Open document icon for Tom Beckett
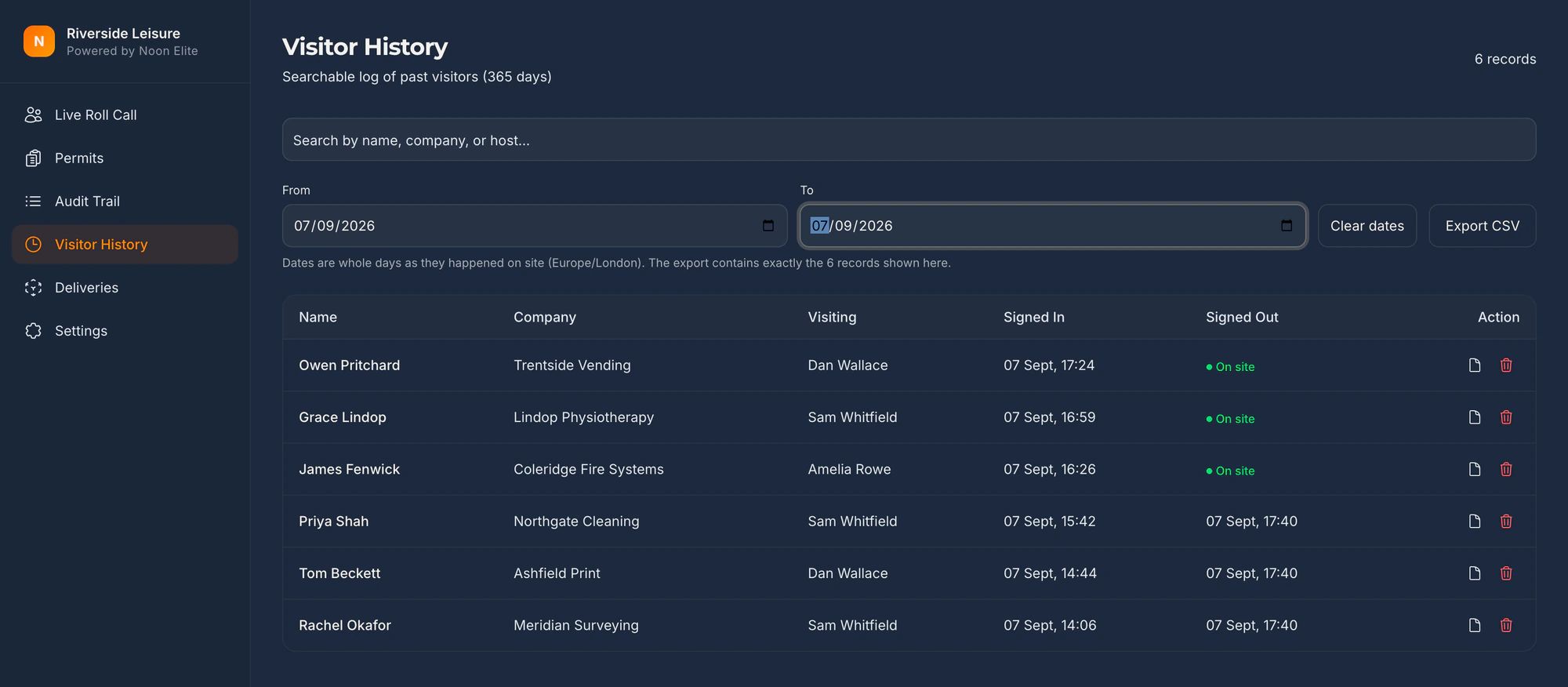This screenshot has height=687, width=1568. (x=1475, y=573)
